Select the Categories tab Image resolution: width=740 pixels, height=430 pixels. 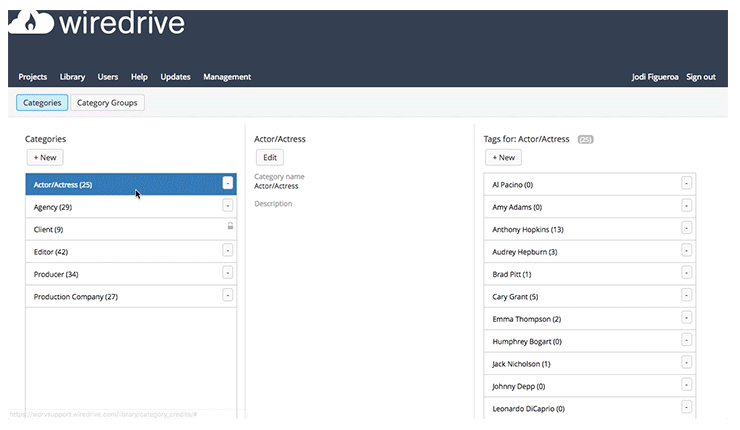coord(42,103)
